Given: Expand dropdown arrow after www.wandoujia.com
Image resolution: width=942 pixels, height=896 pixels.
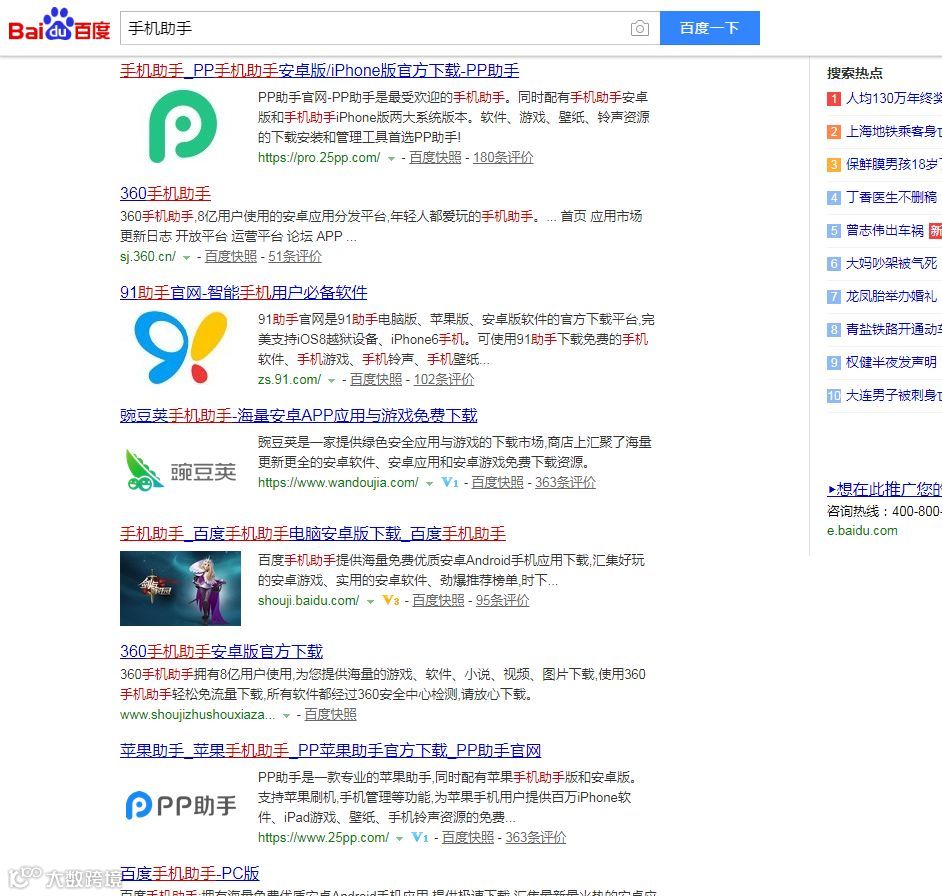Looking at the screenshot, I should (429, 484).
